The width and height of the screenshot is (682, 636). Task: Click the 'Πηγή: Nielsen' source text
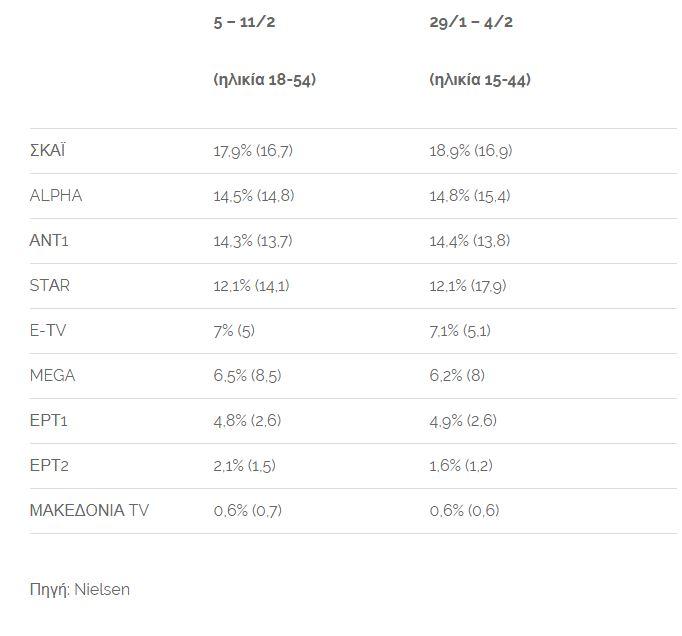[80, 589]
